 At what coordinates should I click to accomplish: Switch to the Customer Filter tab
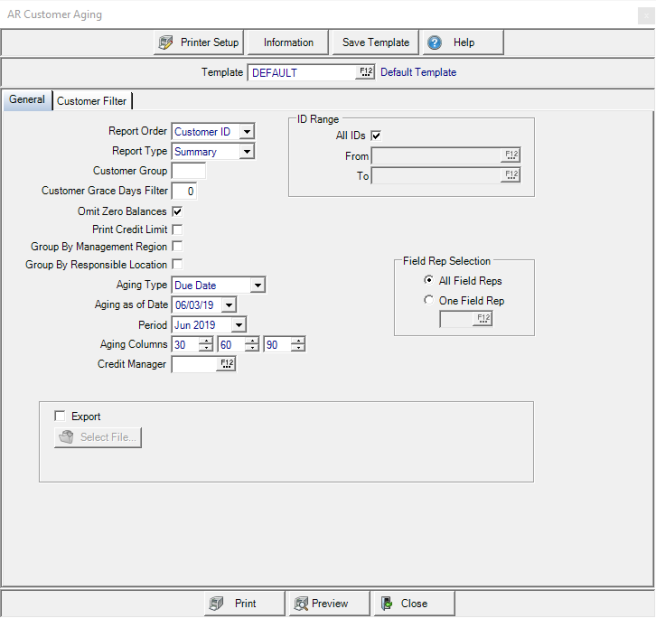pyautogui.click(x=92, y=101)
